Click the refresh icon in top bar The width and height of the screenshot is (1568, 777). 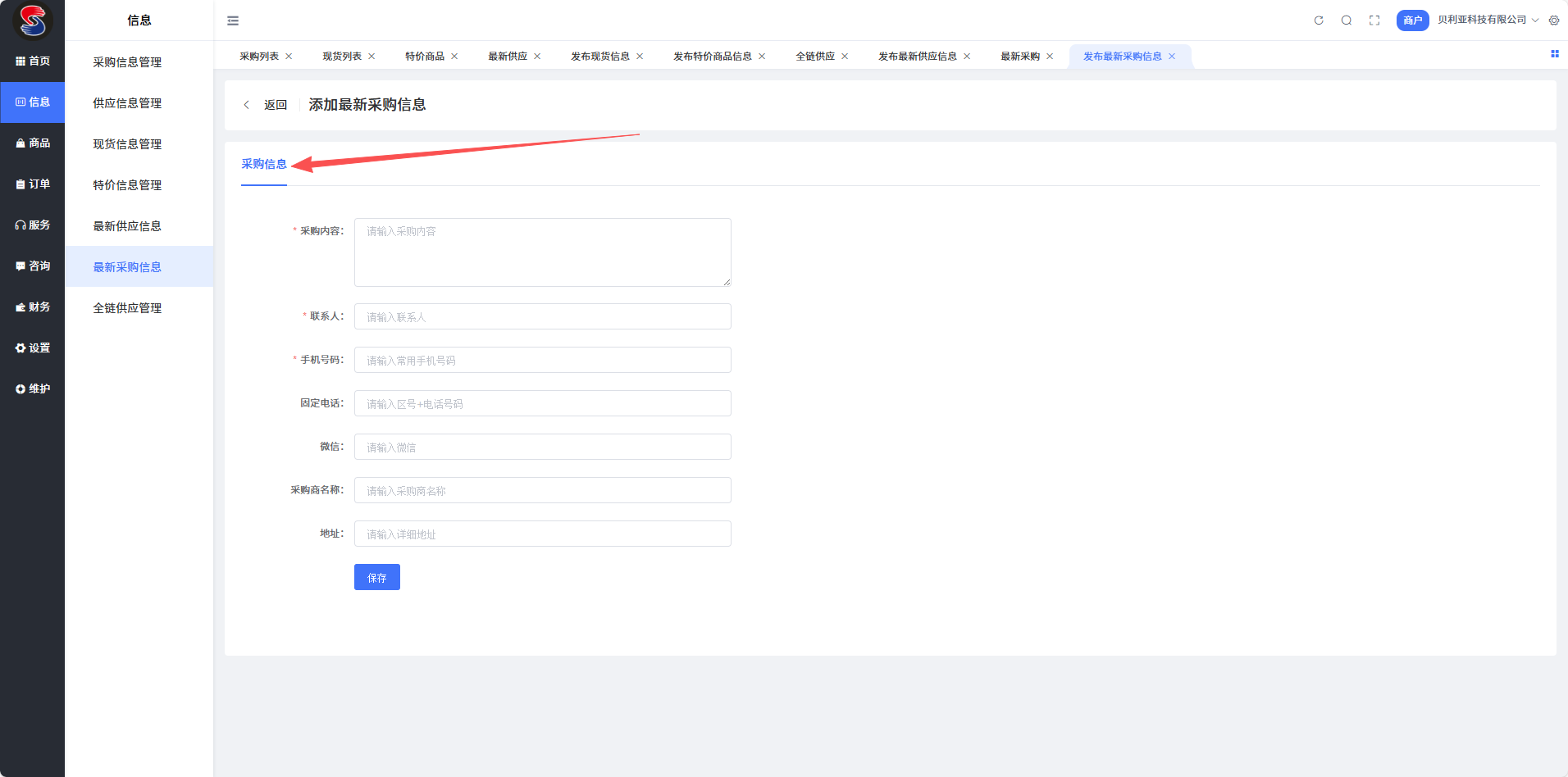tap(1319, 20)
